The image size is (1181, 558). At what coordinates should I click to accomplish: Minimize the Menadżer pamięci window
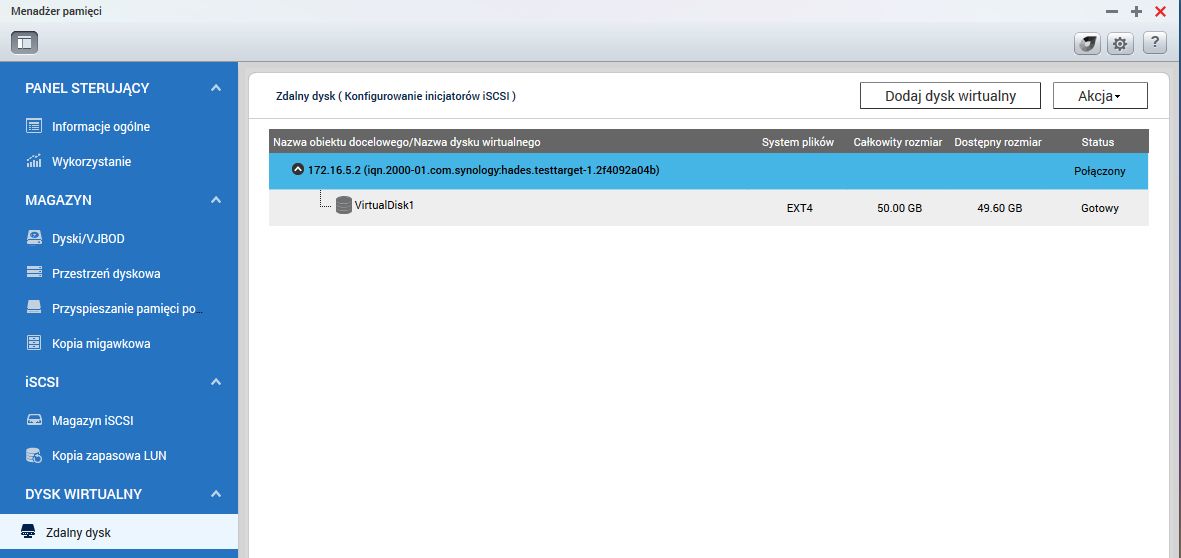click(x=1111, y=11)
